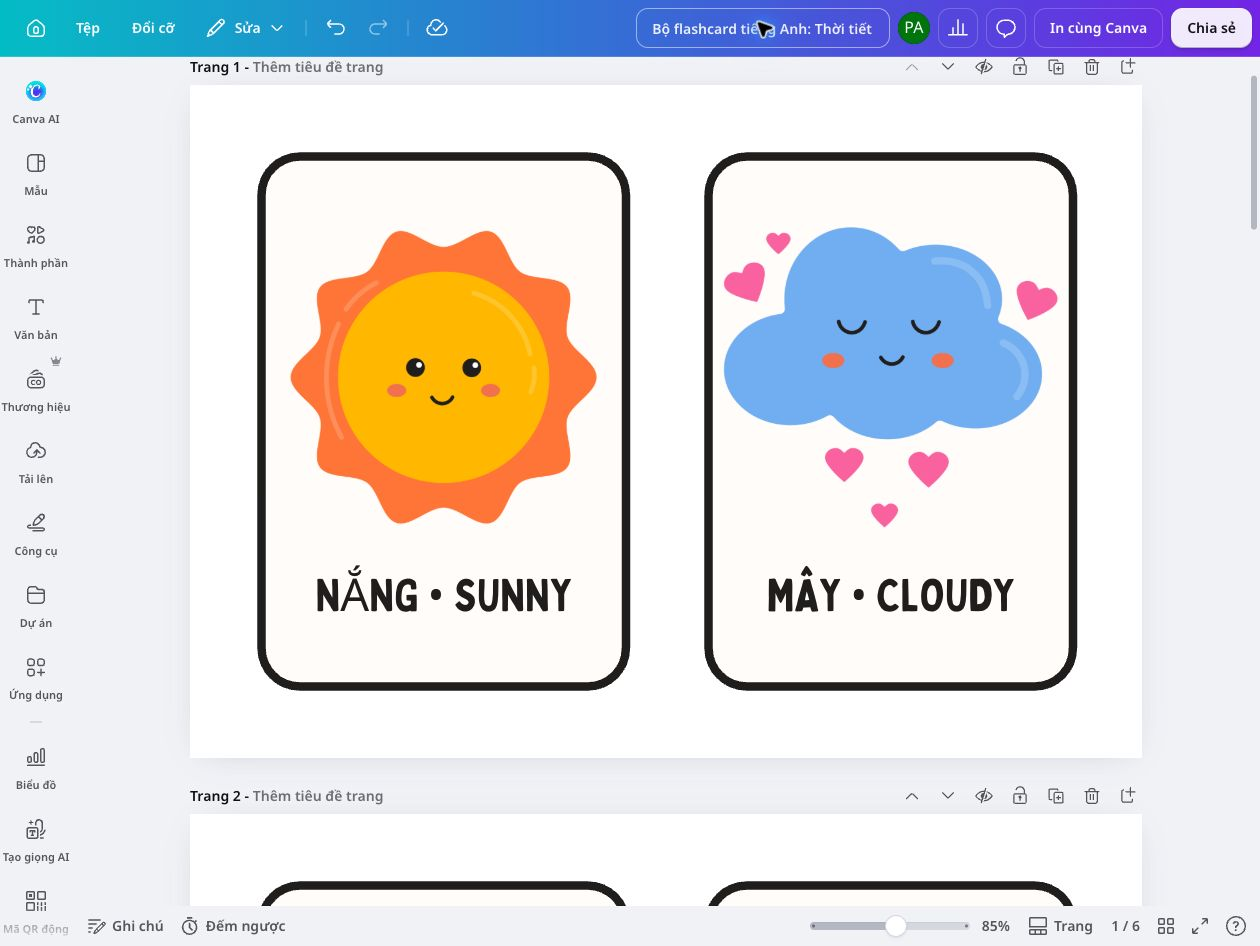Move Trang 2 down with chevron
Screen dimensions: 1260x946
pyautogui.click(x=947, y=796)
